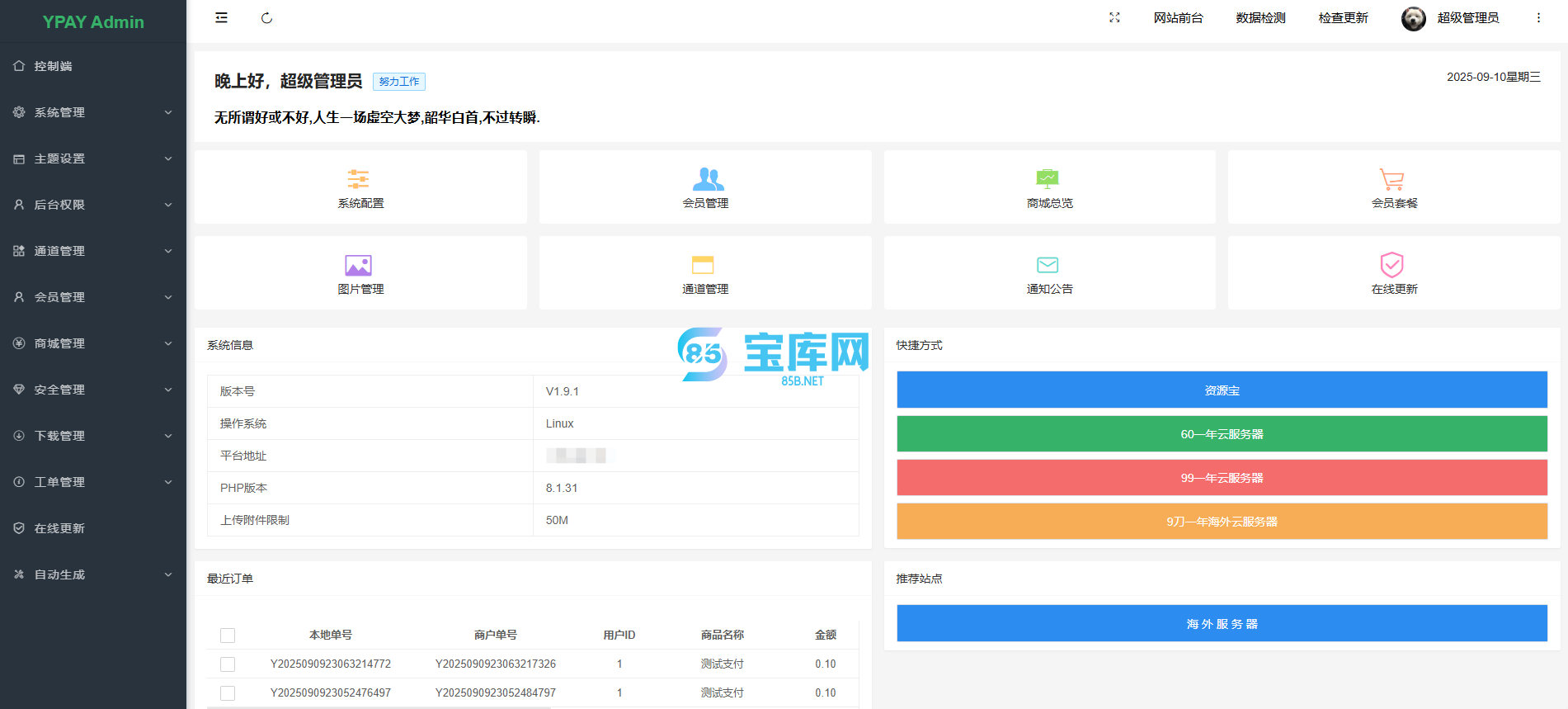Select order Y2025090923063214772 checkbox

(x=228, y=664)
